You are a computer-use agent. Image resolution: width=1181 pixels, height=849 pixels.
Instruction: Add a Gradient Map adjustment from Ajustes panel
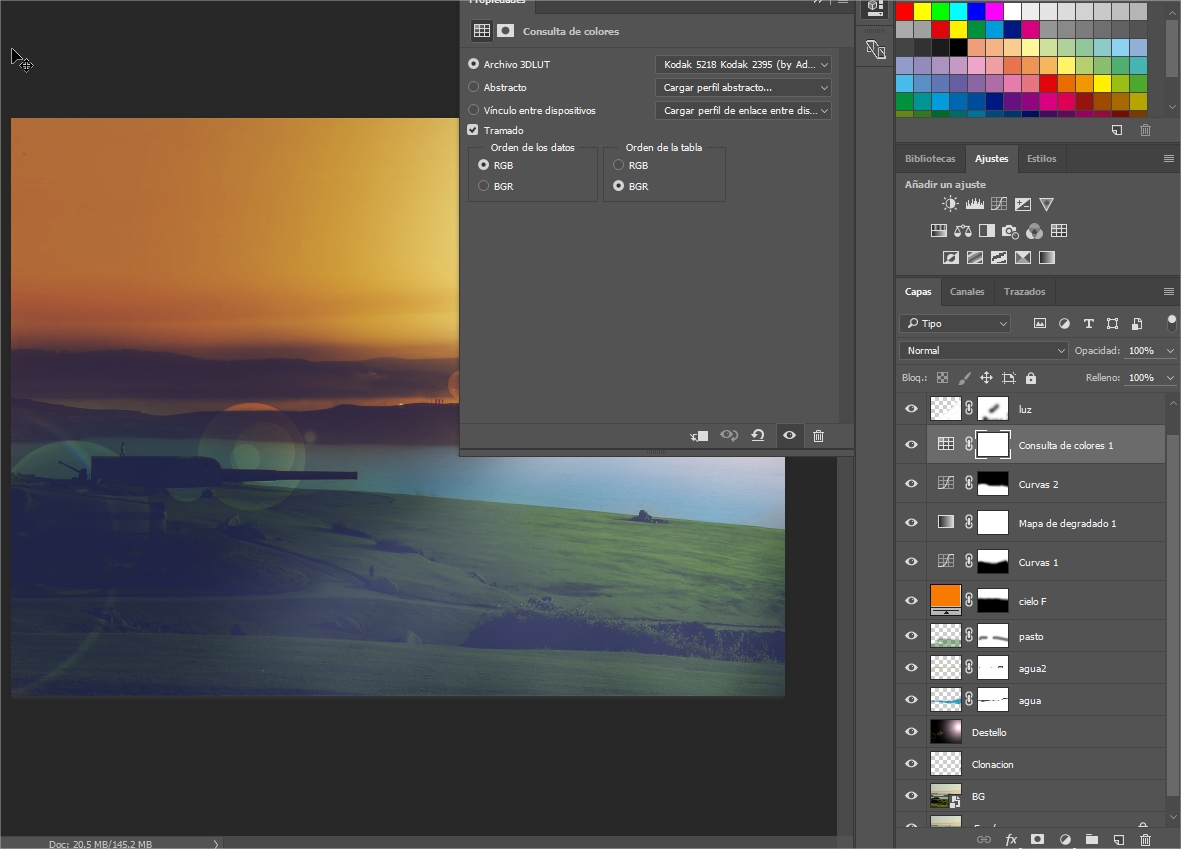click(1047, 258)
